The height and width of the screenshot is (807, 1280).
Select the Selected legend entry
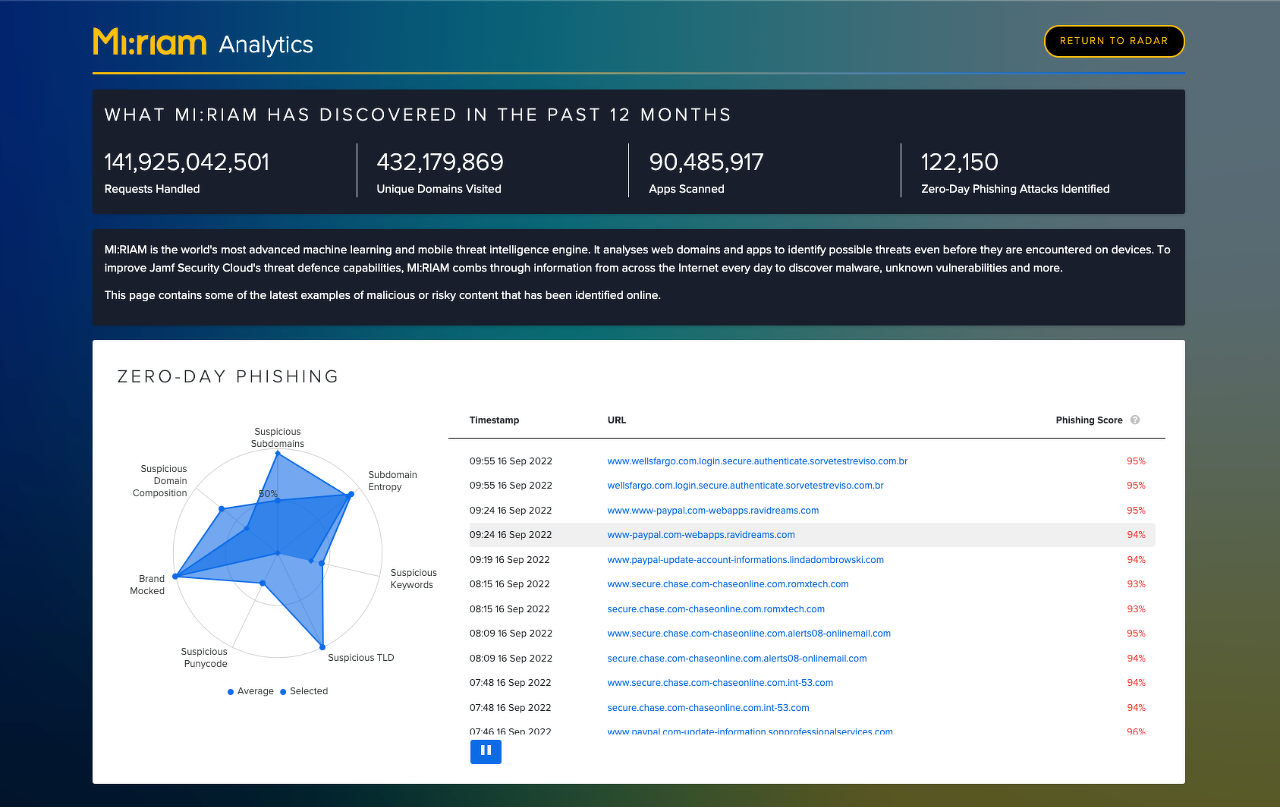click(x=304, y=691)
